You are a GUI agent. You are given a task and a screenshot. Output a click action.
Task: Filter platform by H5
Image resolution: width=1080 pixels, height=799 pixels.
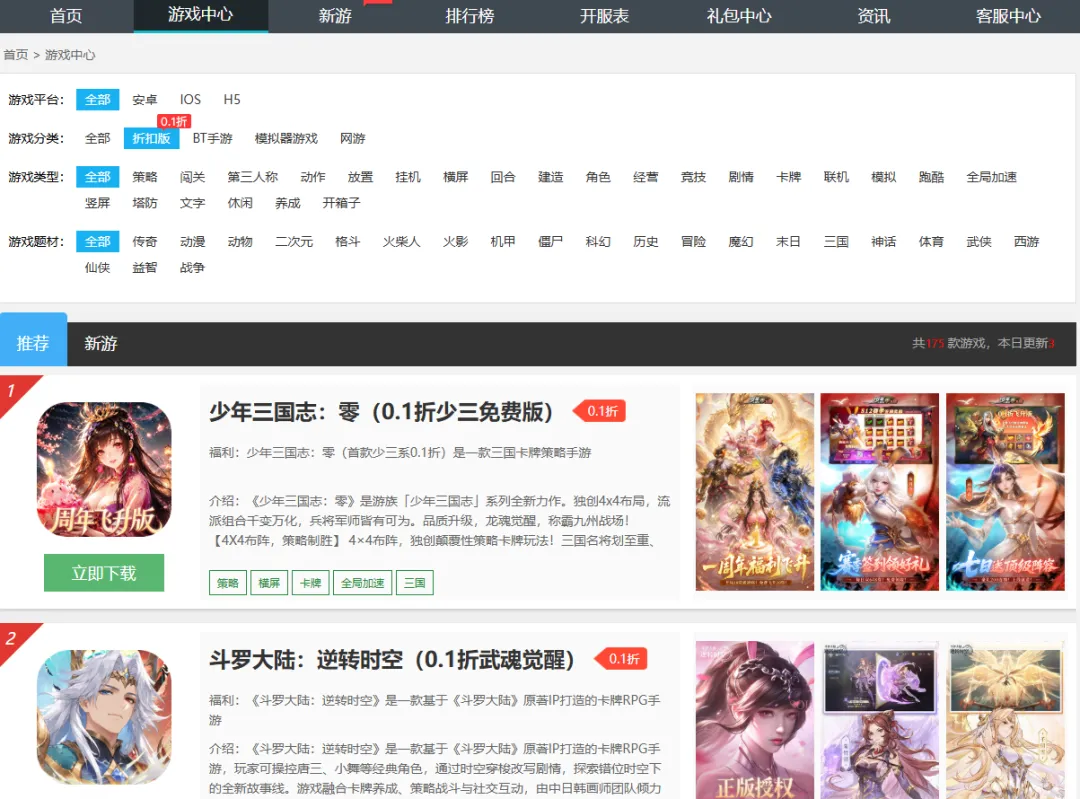[x=232, y=100]
